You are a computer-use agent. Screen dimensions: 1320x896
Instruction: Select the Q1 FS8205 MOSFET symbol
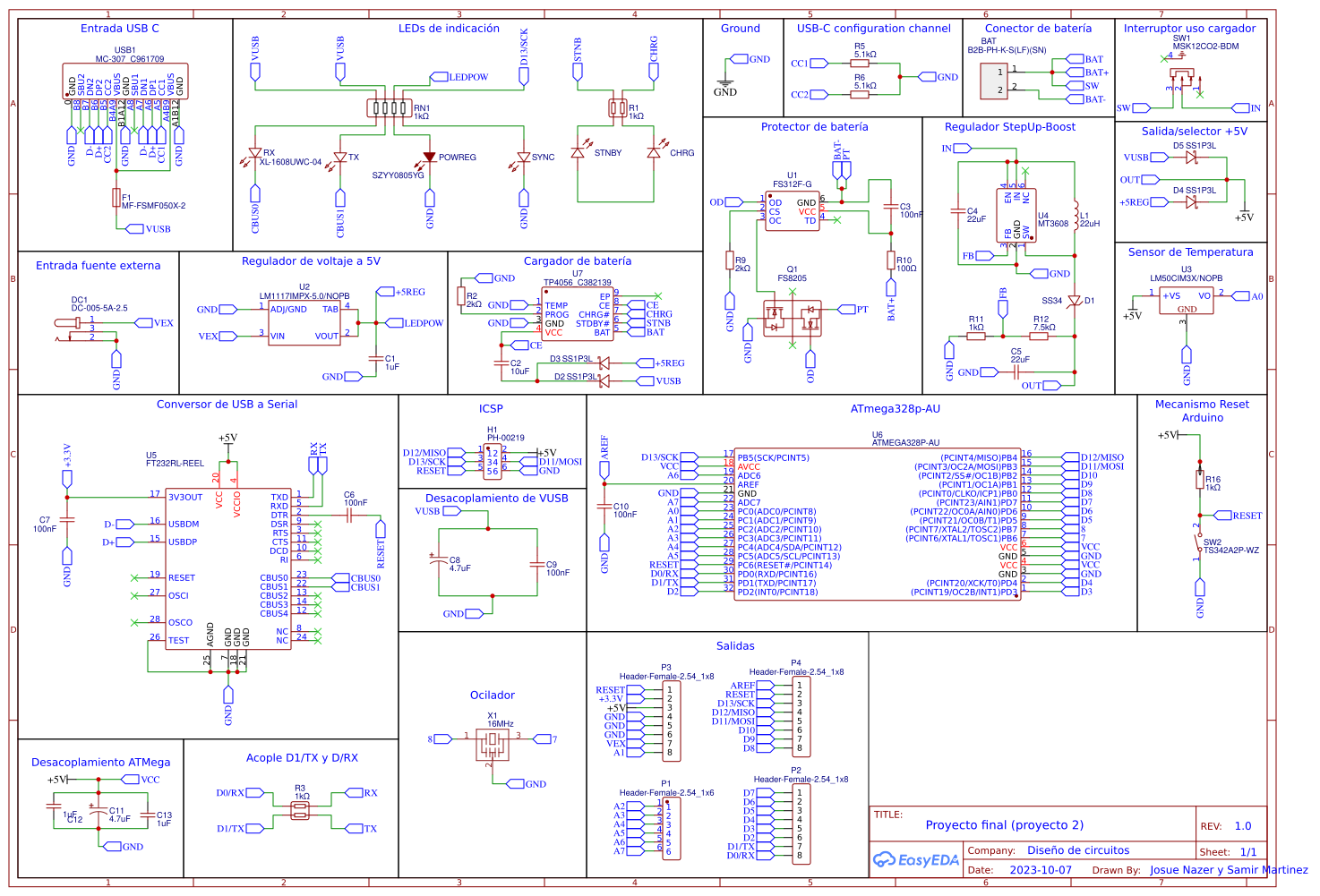click(x=793, y=318)
